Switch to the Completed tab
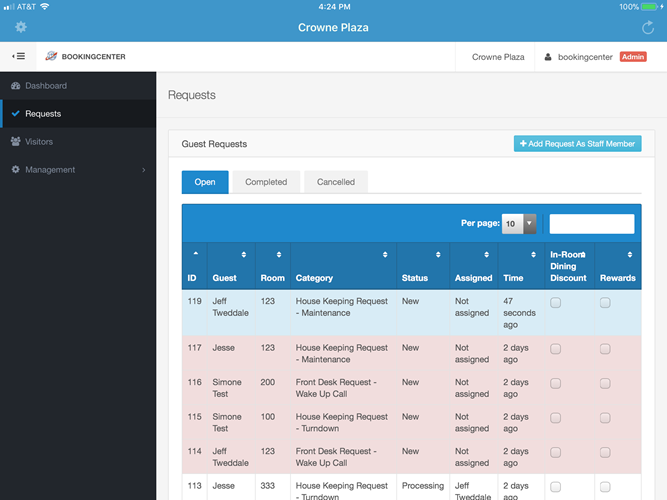667x500 pixels. [266, 182]
